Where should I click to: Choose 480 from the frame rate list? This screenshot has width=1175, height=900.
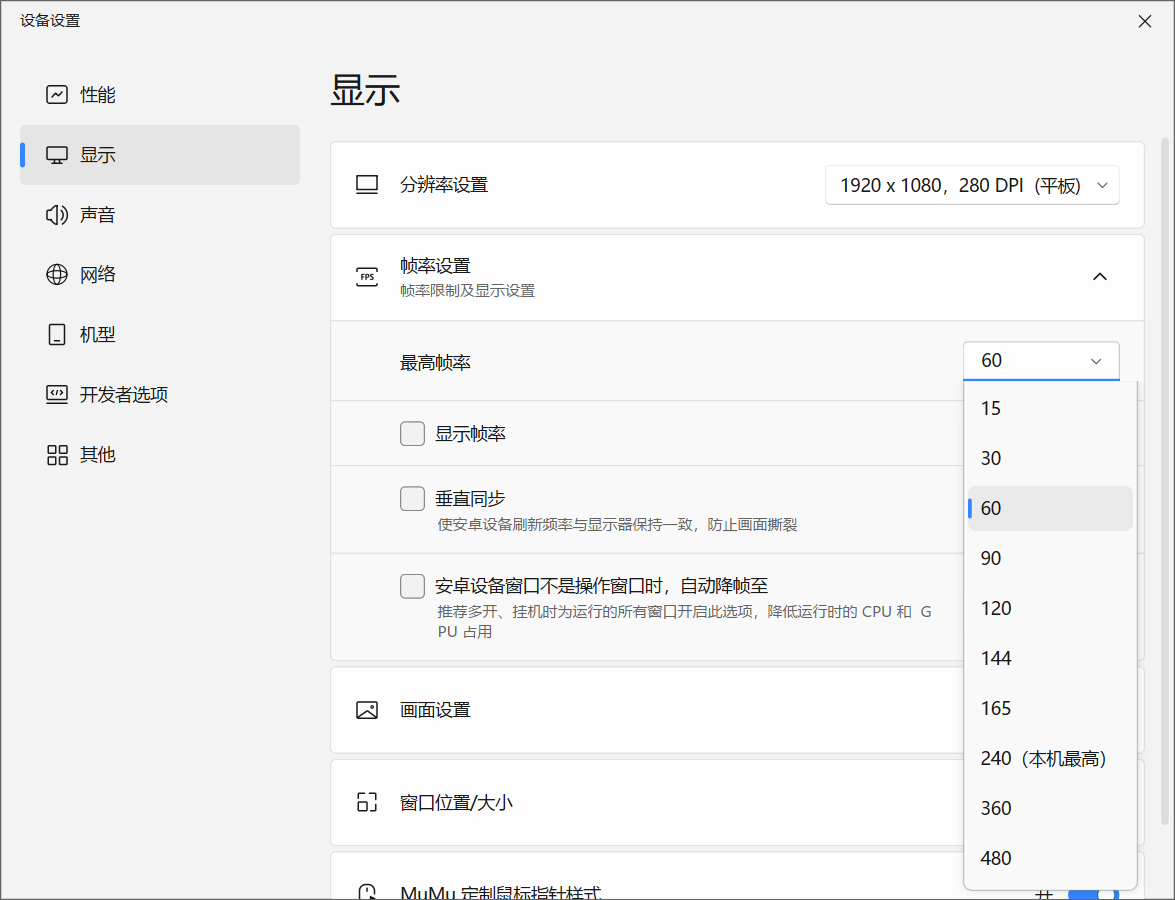(x=1050, y=858)
